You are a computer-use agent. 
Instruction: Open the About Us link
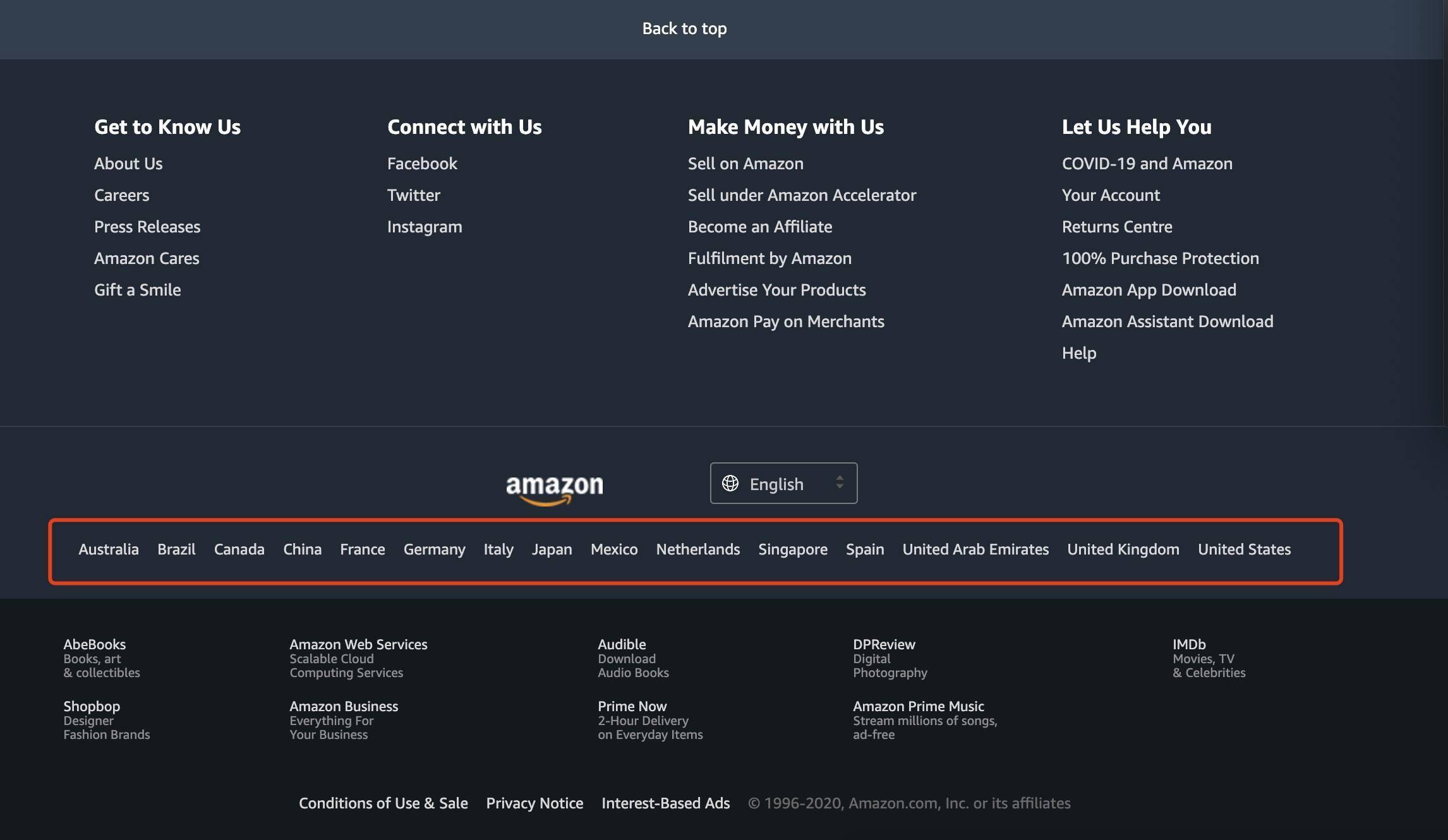[x=128, y=164]
